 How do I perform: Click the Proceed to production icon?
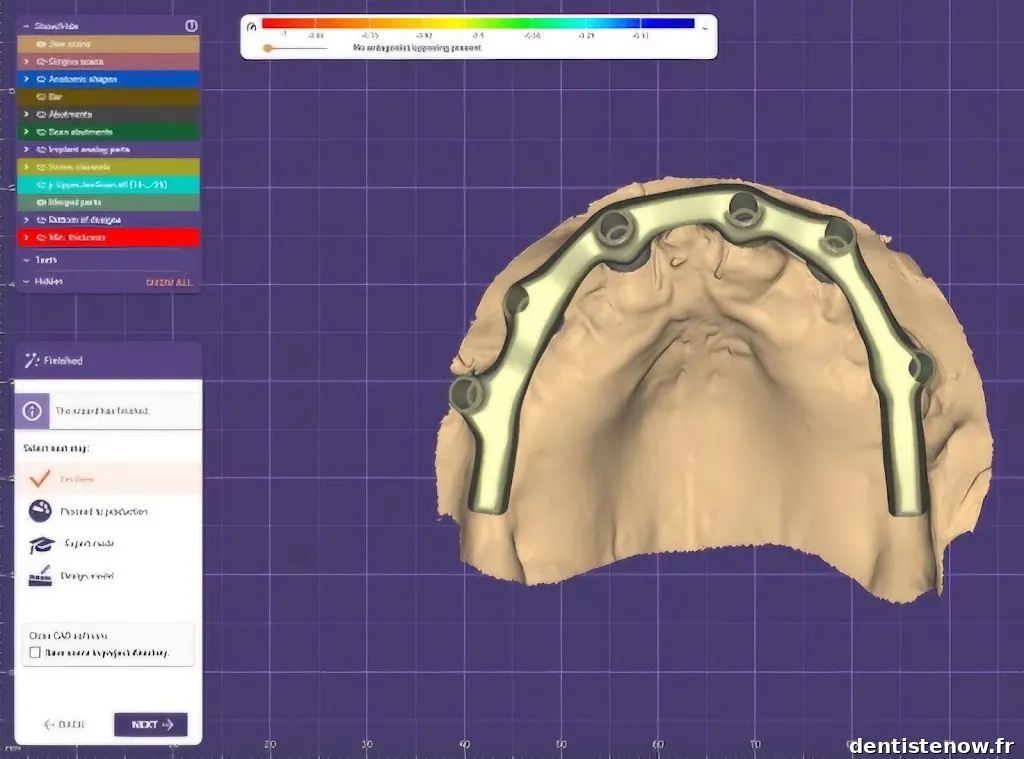[x=41, y=511]
